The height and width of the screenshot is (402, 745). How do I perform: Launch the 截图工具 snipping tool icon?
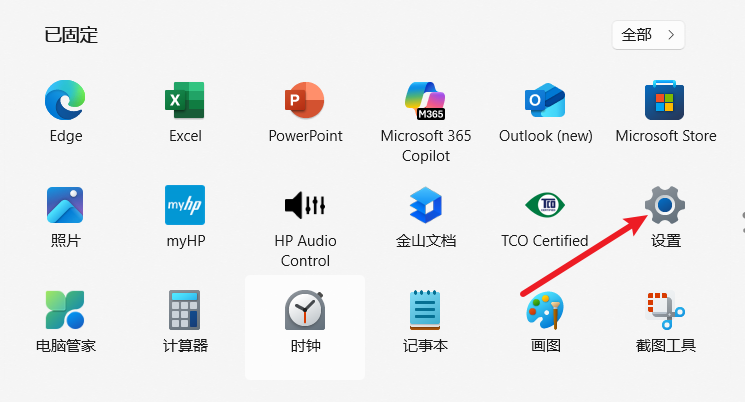coord(665,310)
